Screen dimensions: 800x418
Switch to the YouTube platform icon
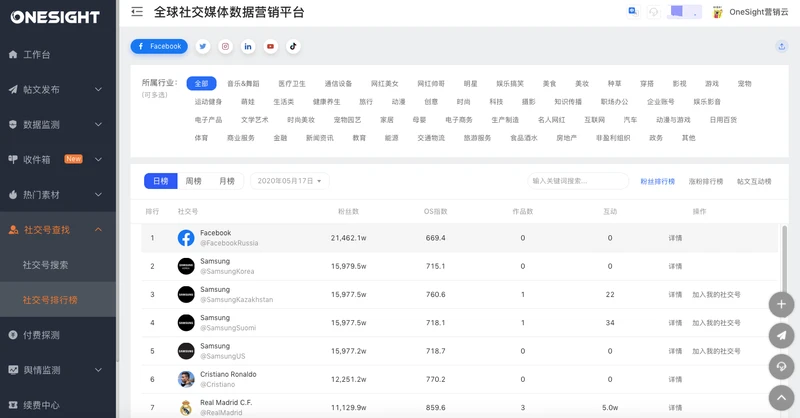coord(270,46)
